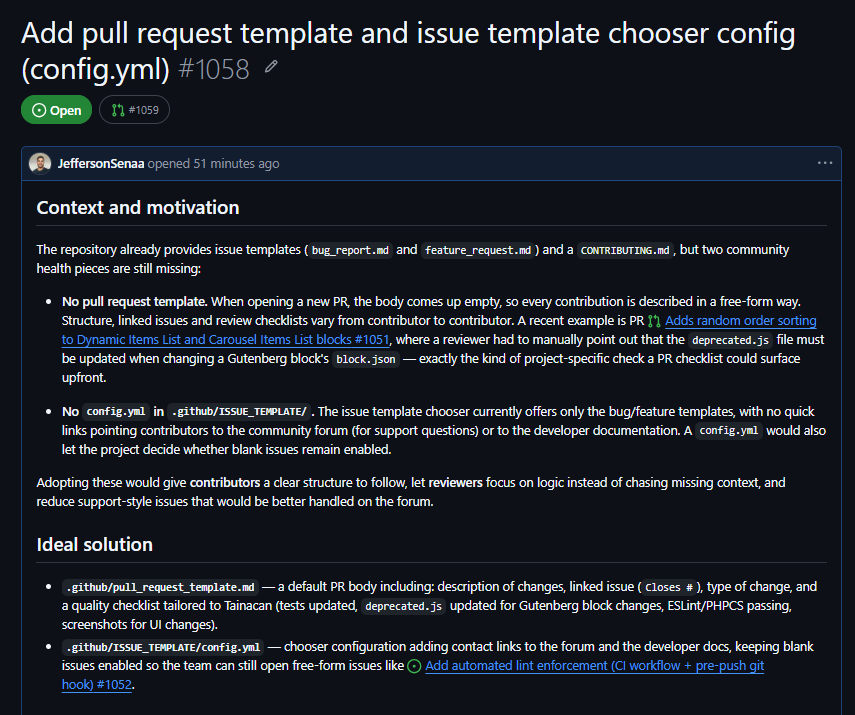Click JeffersonSenaa's avatar picture

pos(40,163)
